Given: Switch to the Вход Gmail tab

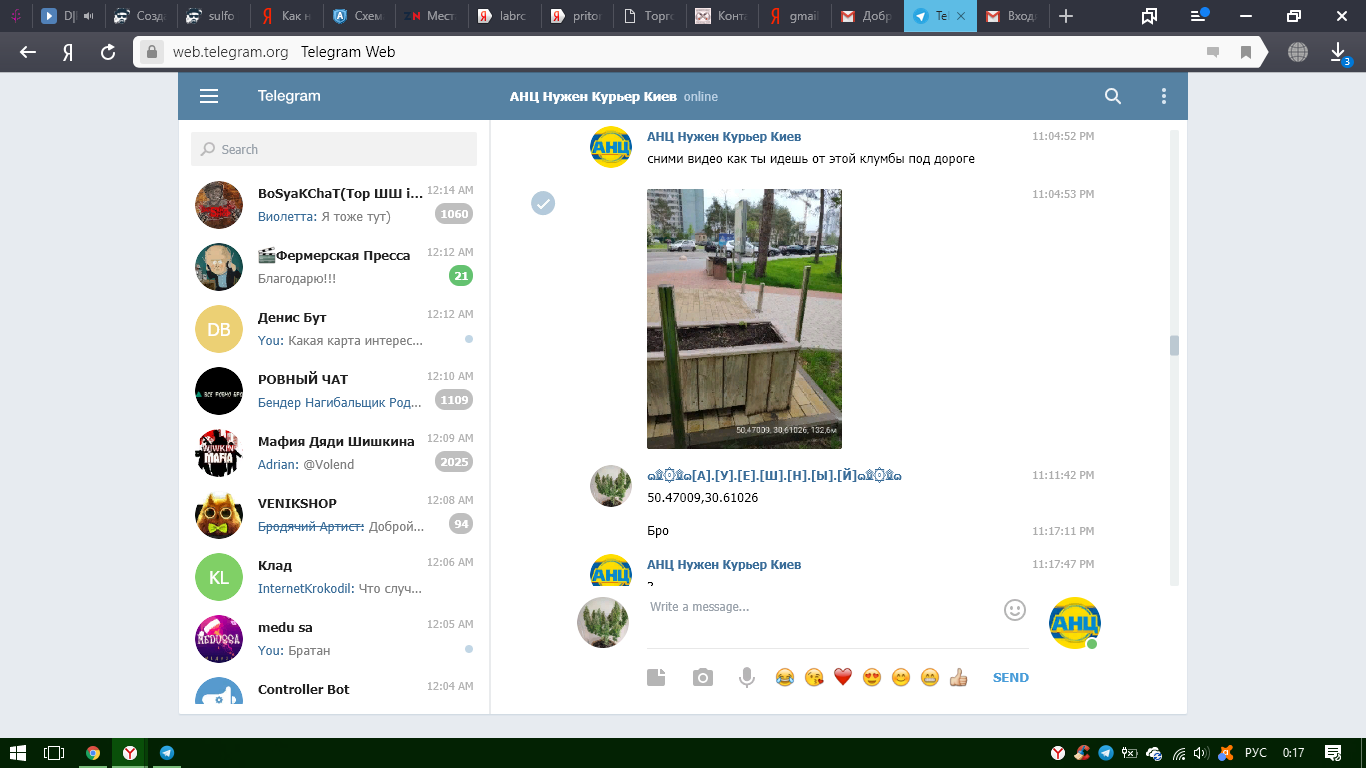Looking at the screenshot, I should point(1012,16).
